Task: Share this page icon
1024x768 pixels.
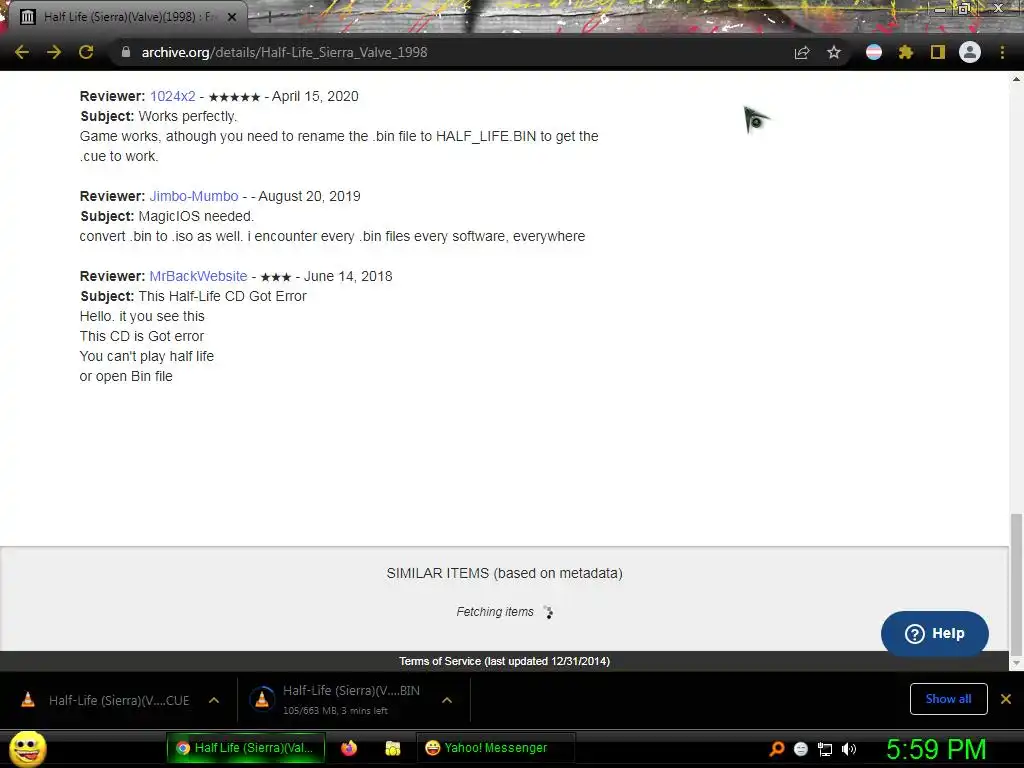Action: (x=802, y=52)
